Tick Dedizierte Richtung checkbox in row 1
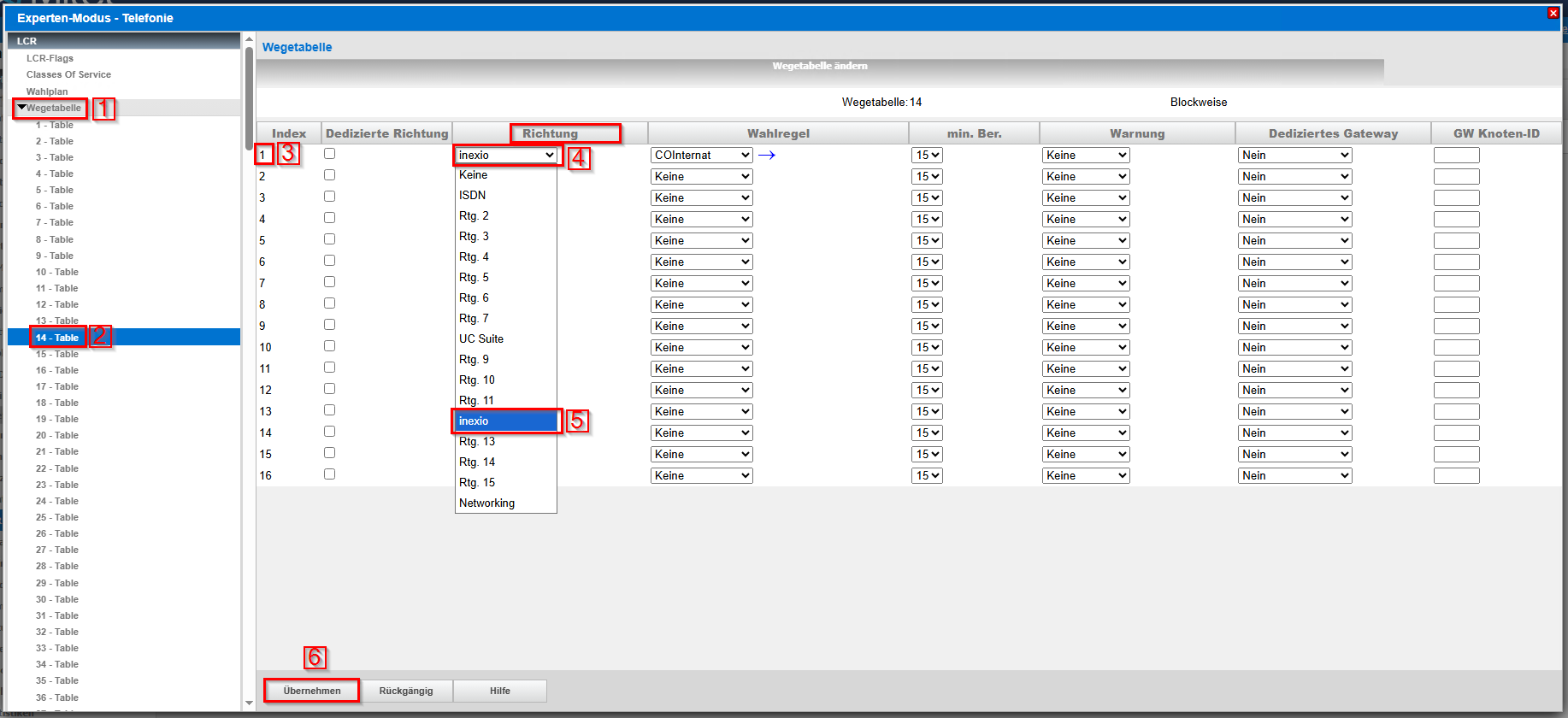 tap(329, 154)
